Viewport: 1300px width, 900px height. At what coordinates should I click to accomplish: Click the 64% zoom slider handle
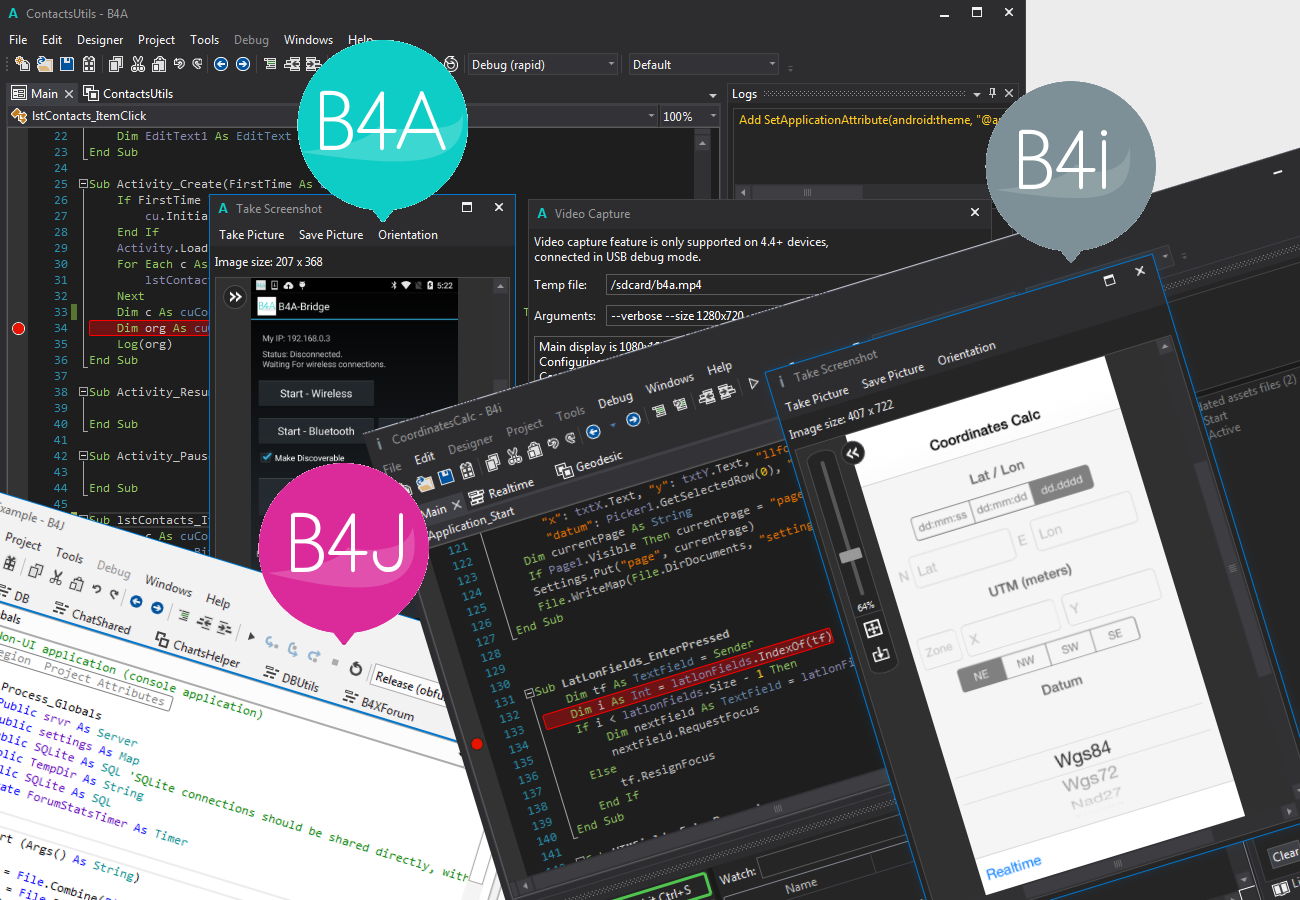[850, 555]
